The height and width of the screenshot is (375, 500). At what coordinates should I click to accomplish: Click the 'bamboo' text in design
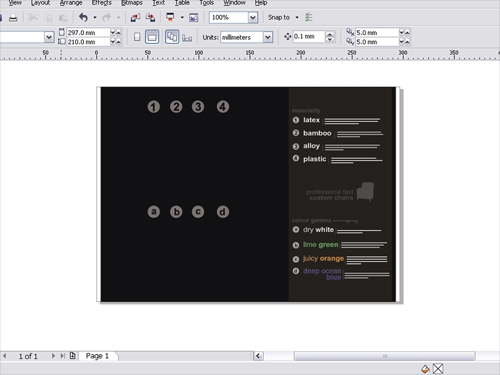(x=317, y=133)
